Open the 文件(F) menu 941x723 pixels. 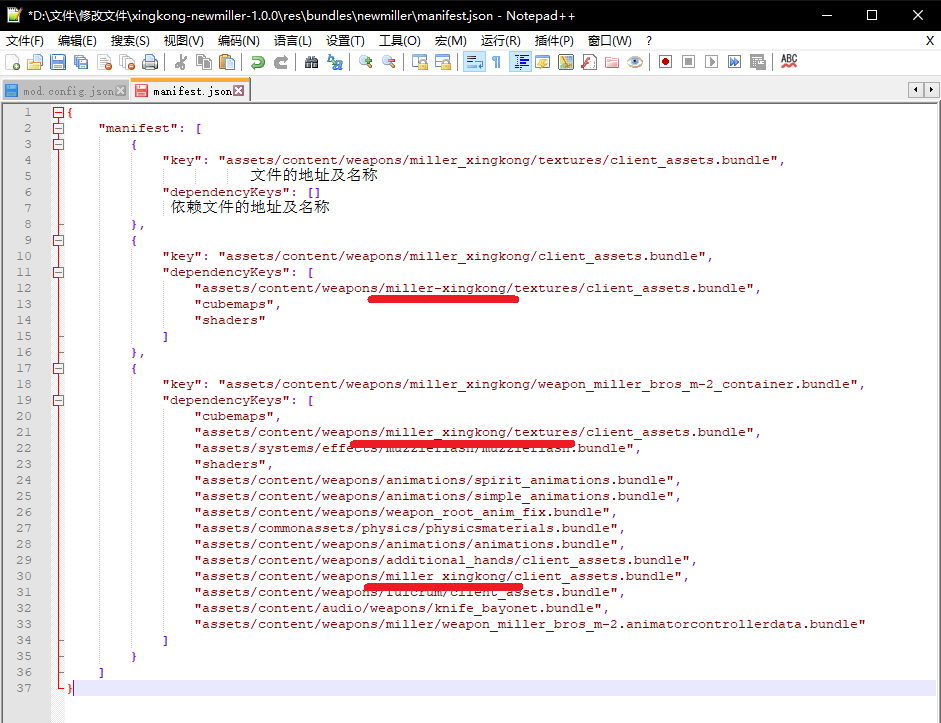tap(25, 41)
